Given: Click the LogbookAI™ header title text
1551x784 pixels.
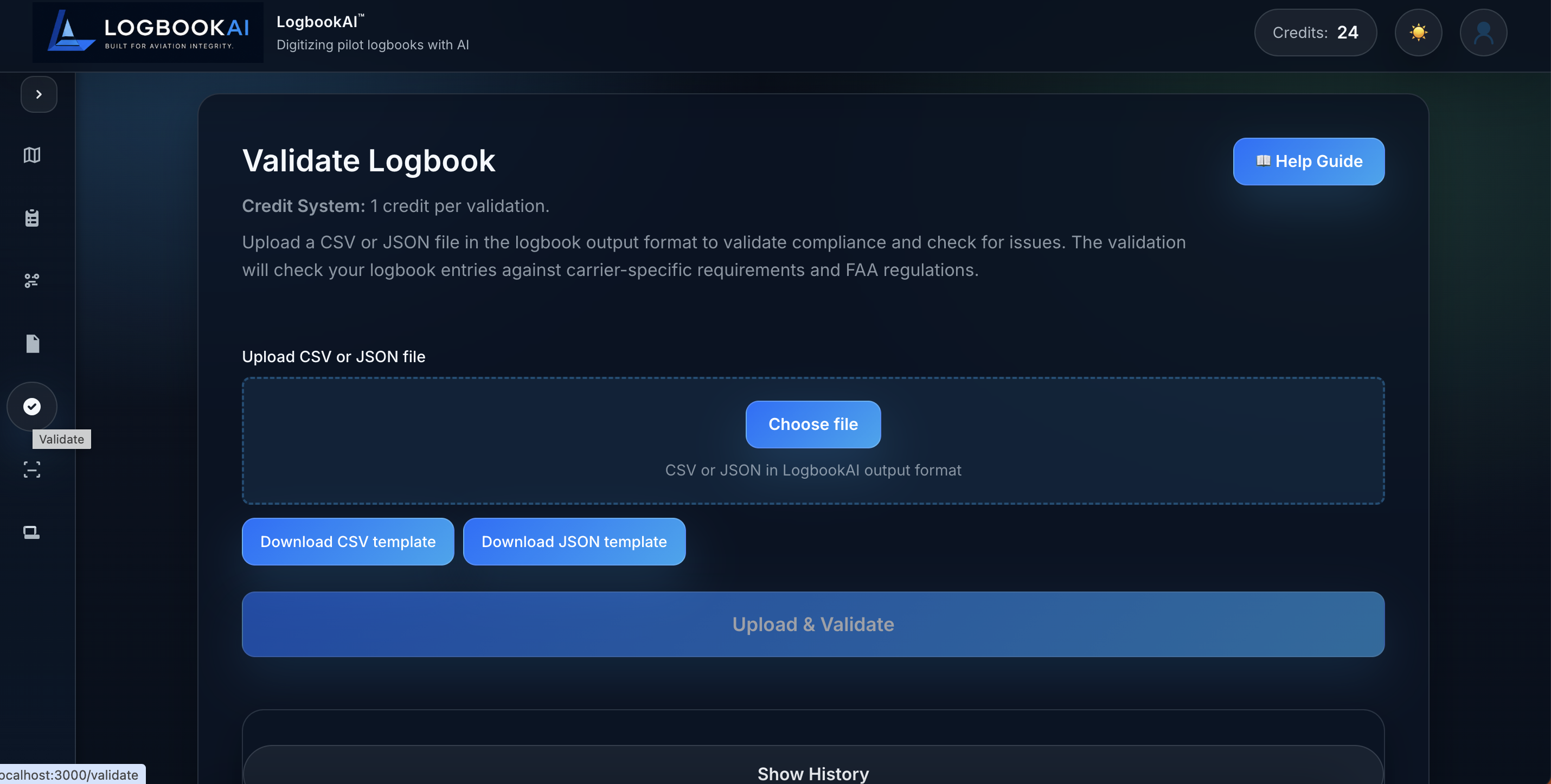Looking at the screenshot, I should [x=321, y=22].
